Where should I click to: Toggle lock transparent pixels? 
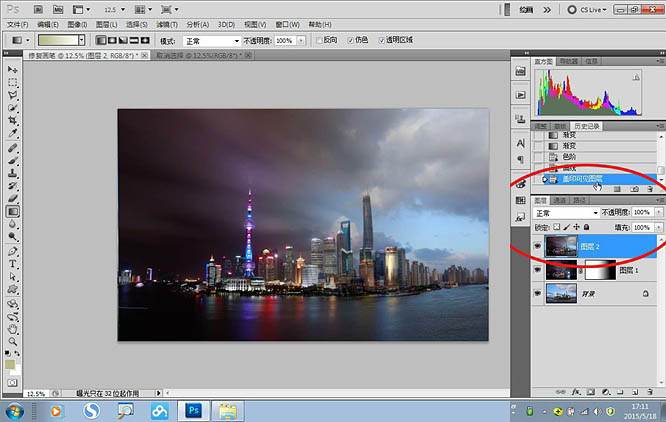pos(557,227)
